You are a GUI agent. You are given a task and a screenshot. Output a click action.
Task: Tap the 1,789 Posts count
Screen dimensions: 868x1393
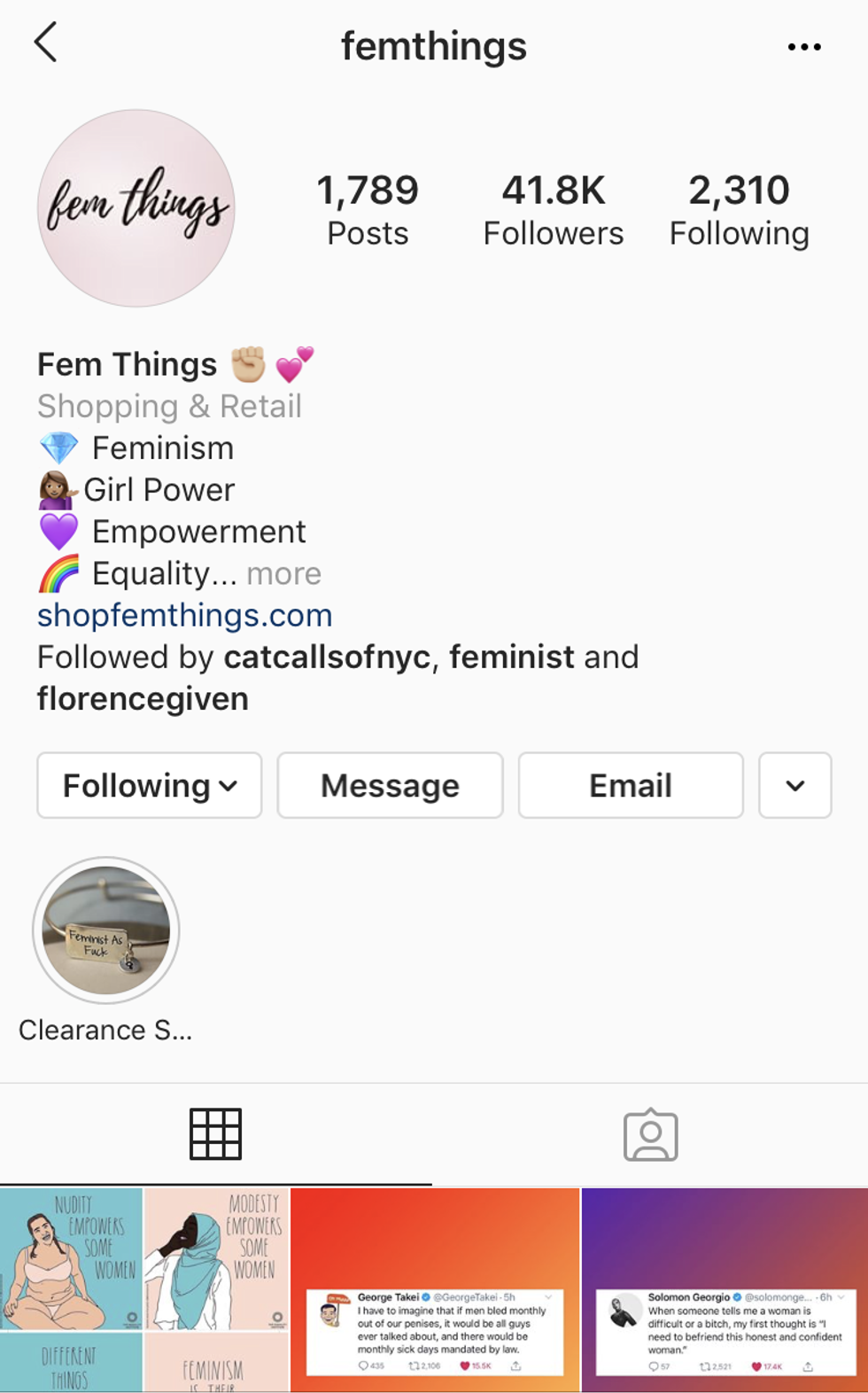point(368,210)
